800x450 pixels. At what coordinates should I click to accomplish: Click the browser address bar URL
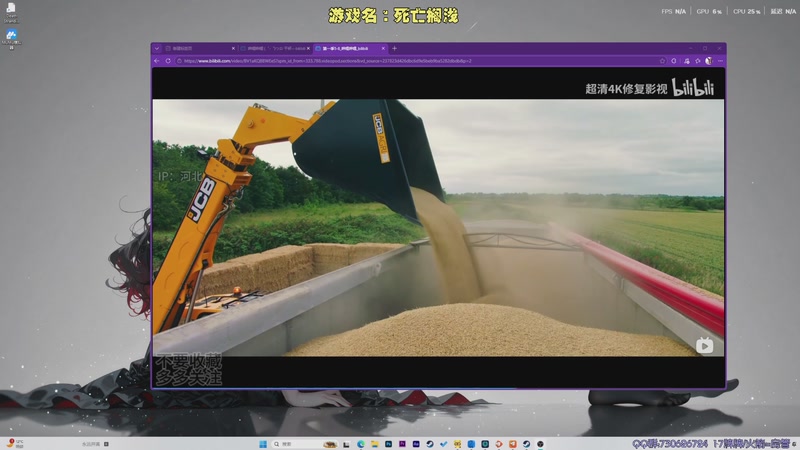coord(328,61)
